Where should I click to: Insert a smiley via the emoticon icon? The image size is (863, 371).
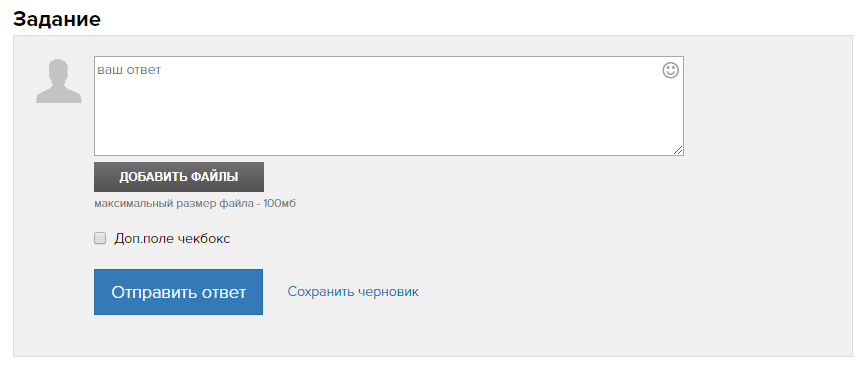[670, 70]
